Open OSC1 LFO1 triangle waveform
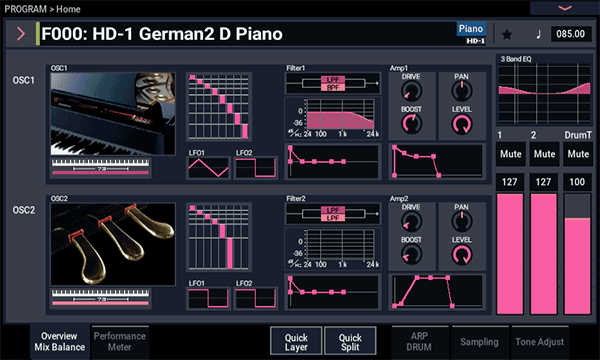This screenshot has height=360, width=600. point(209,168)
